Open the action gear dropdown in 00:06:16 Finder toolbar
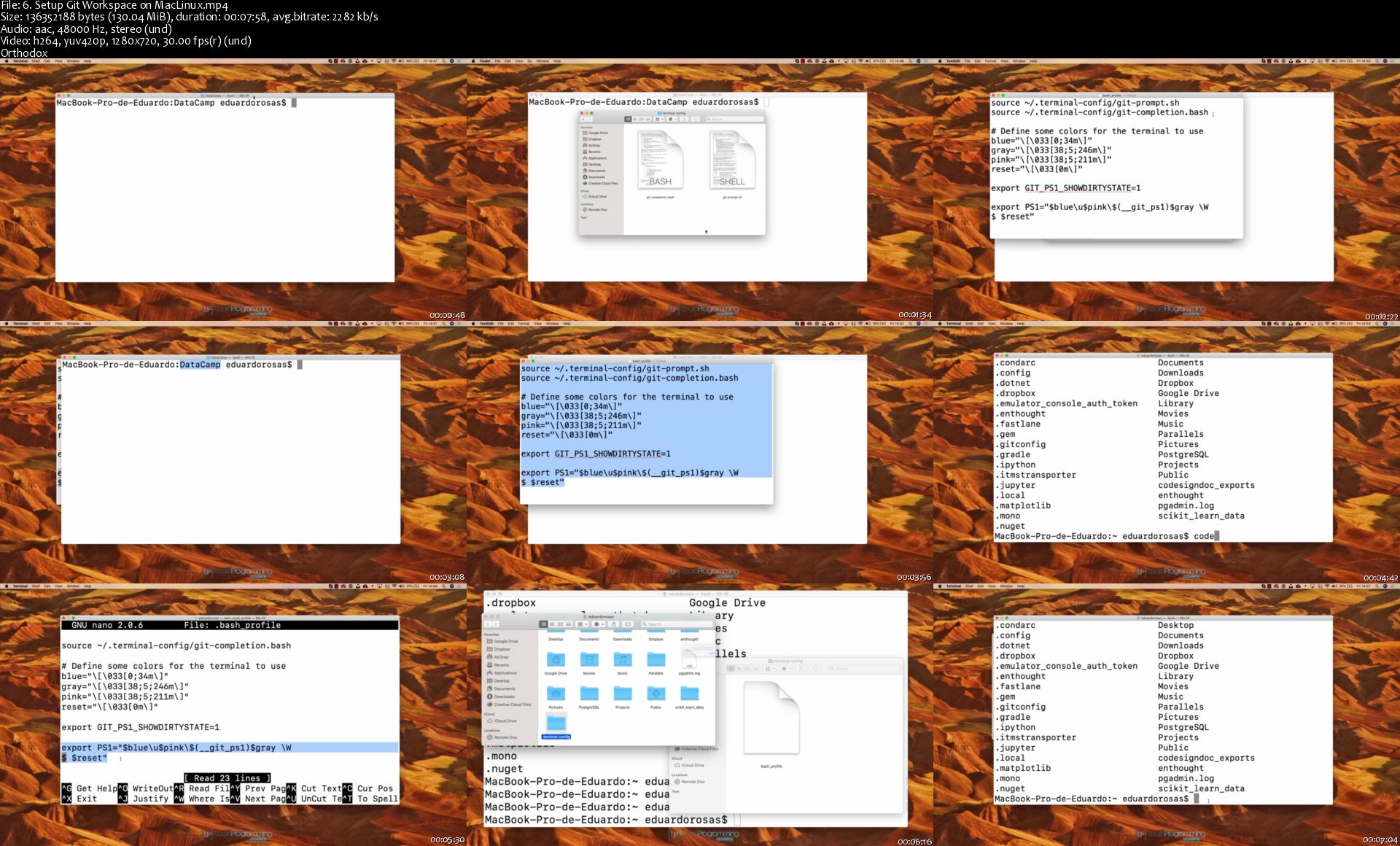1400x846 pixels. [x=598, y=624]
